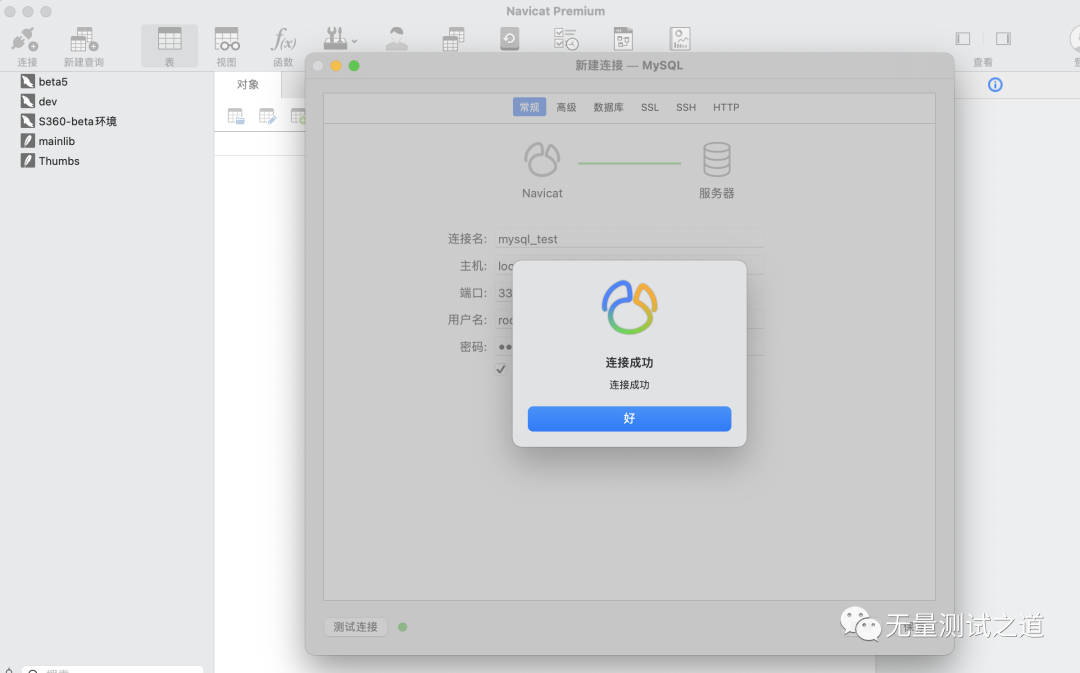This screenshot has height=673, width=1080.
Task: Toggle the save password checkbox
Action: pyautogui.click(x=501, y=369)
